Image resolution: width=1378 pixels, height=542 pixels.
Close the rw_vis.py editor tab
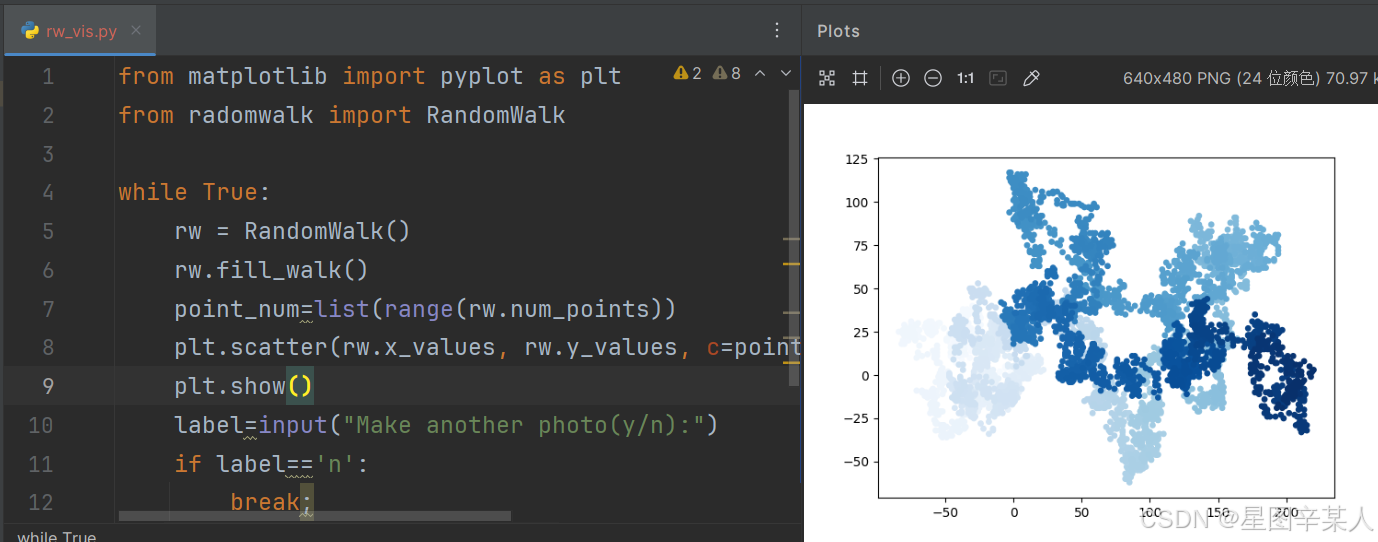[x=136, y=31]
